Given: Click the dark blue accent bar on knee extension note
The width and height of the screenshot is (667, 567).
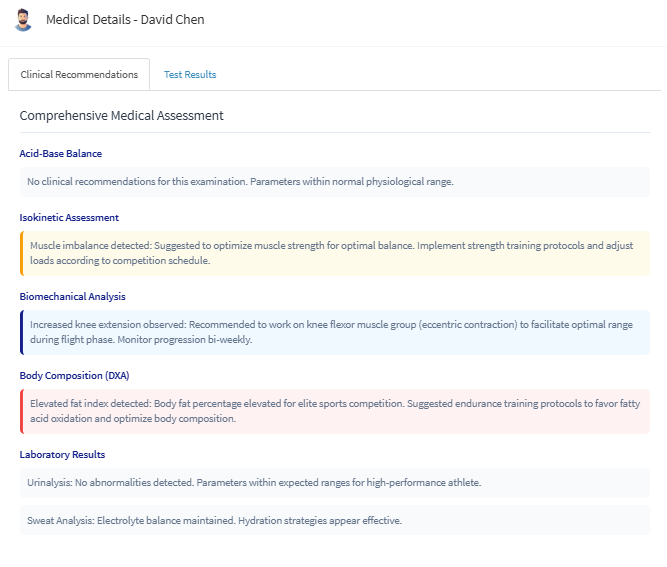Looking at the screenshot, I should (x=21, y=332).
